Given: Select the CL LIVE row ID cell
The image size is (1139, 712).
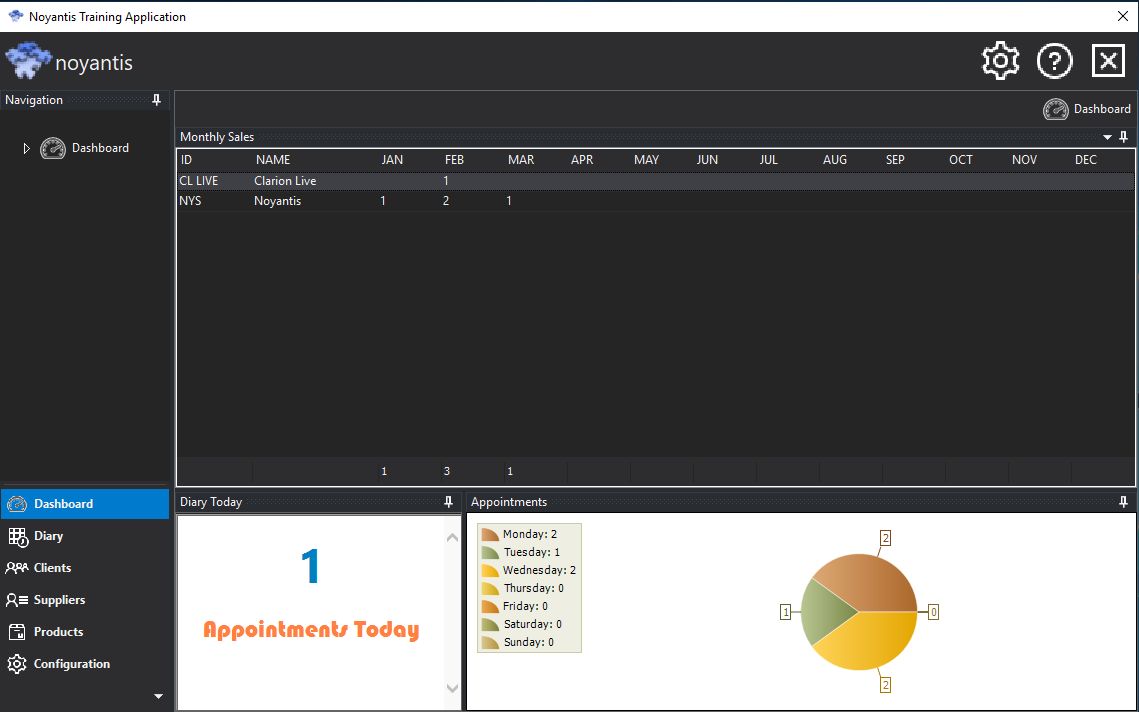Looking at the screenshot, I should [198, 181].
